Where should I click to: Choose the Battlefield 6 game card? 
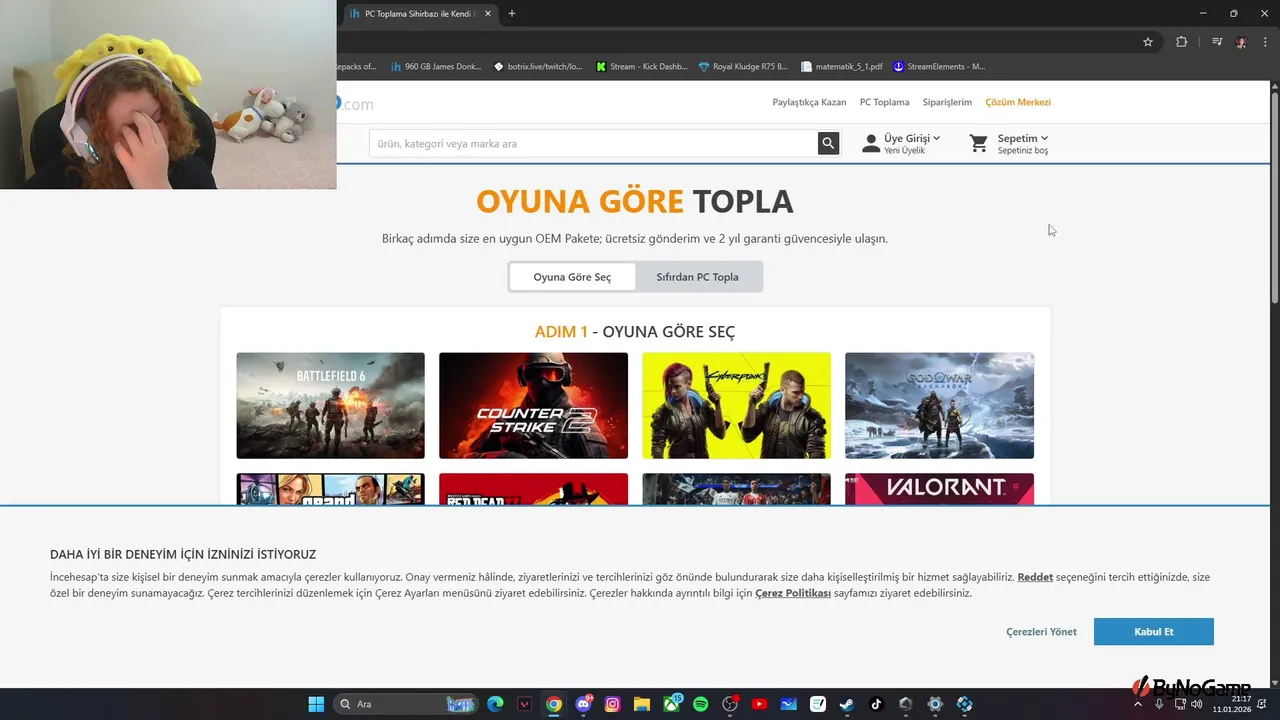point(330,405)
